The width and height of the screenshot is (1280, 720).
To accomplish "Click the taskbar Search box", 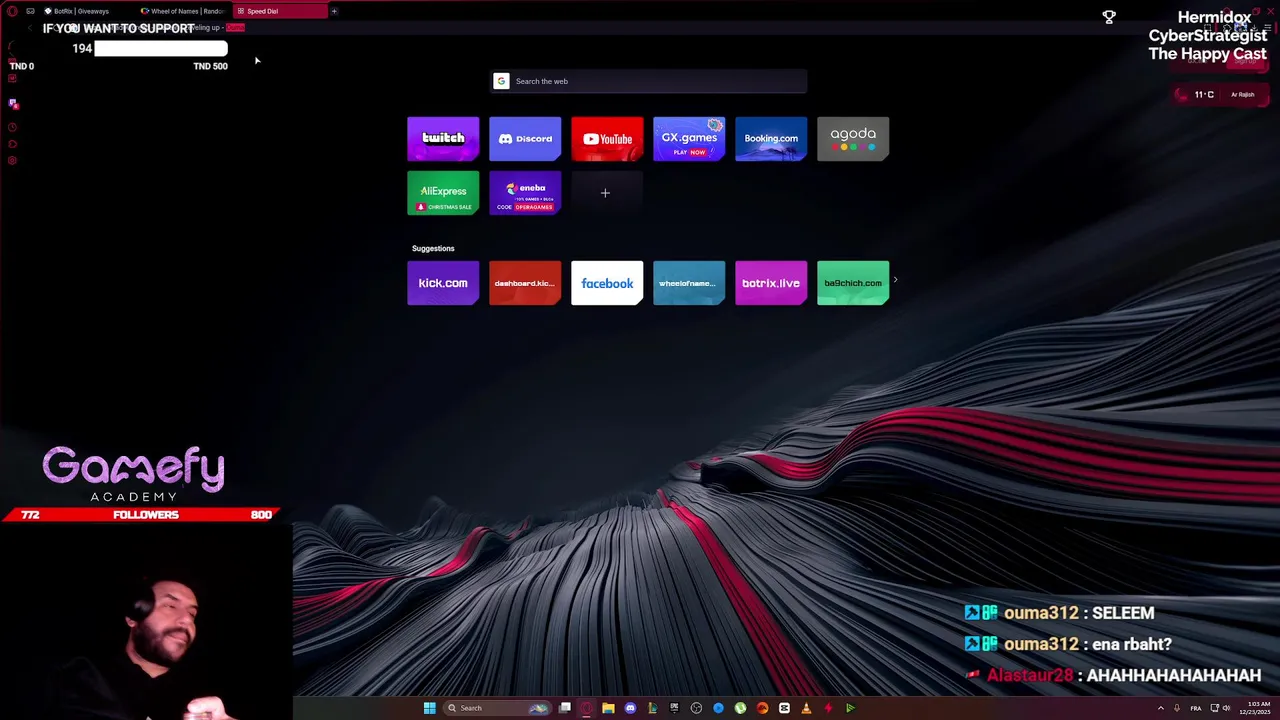I will 498,708.
